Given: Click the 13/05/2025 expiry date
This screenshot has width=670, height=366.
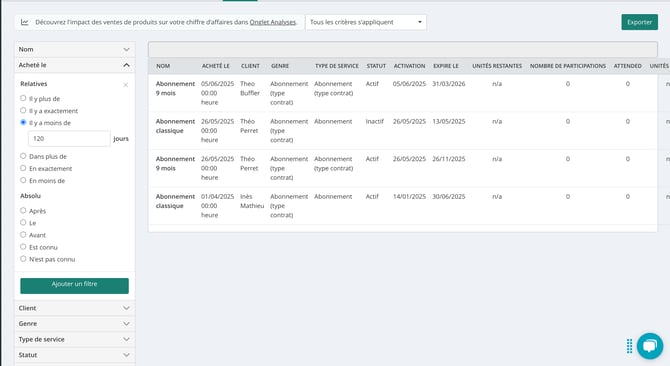Looking at the screenshot, I should (x=449, y=122).
